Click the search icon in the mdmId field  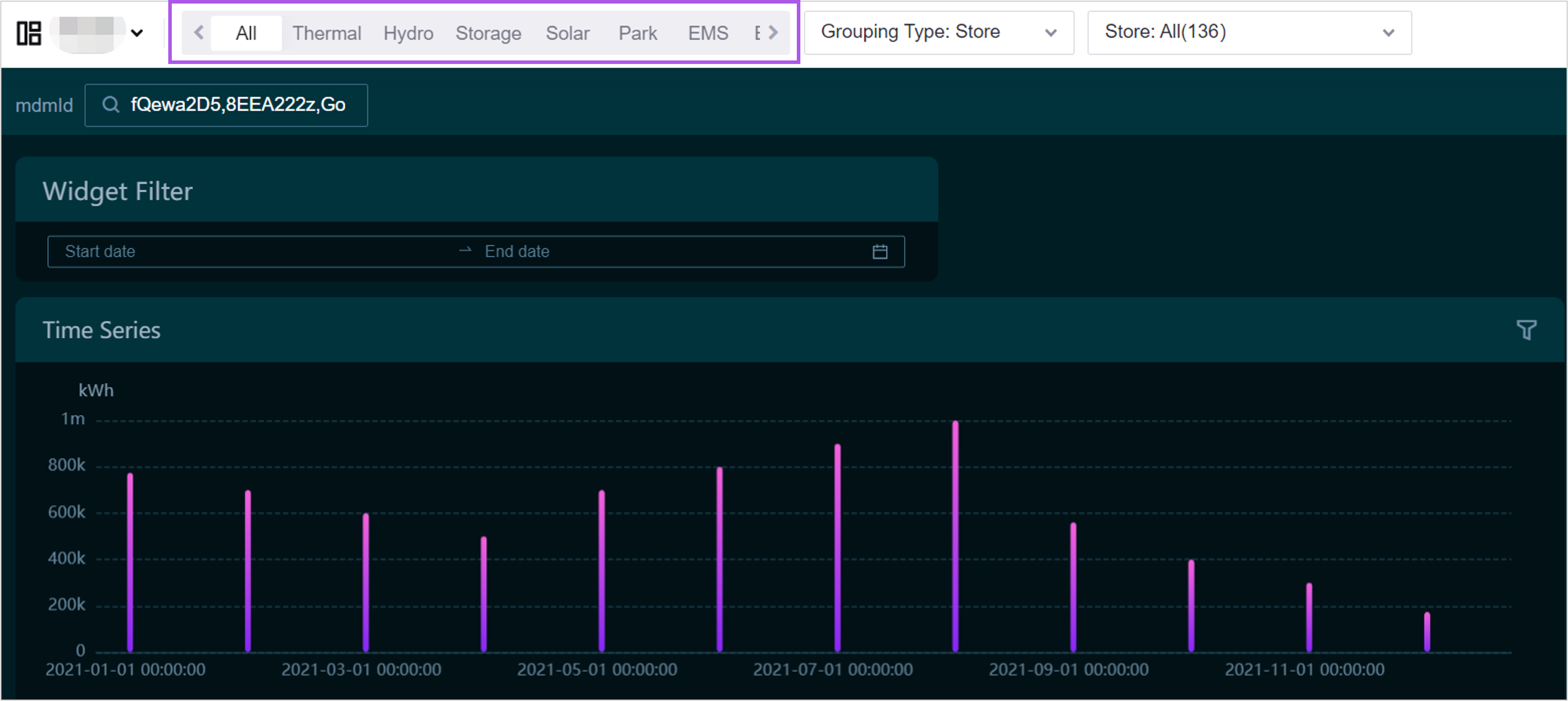point(111,105)
